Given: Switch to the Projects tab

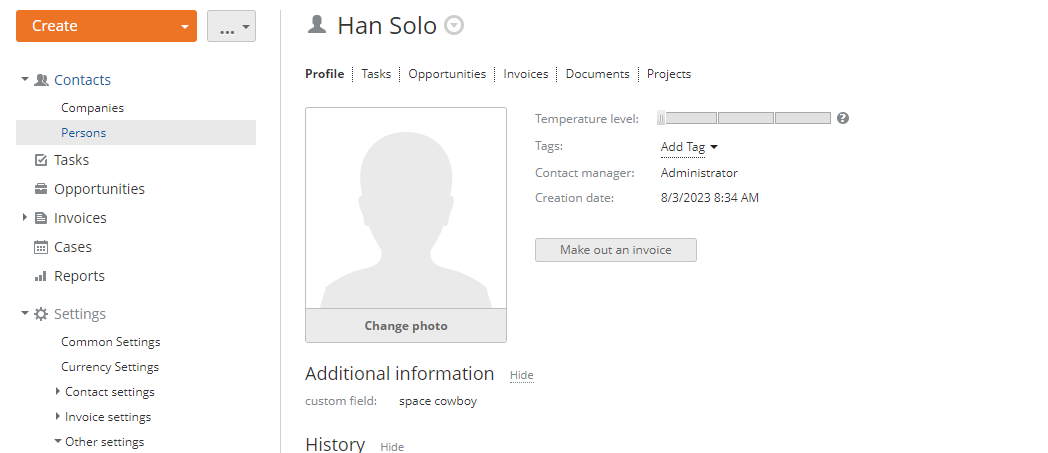Looking at the screenshot, I should pos(669,74).
